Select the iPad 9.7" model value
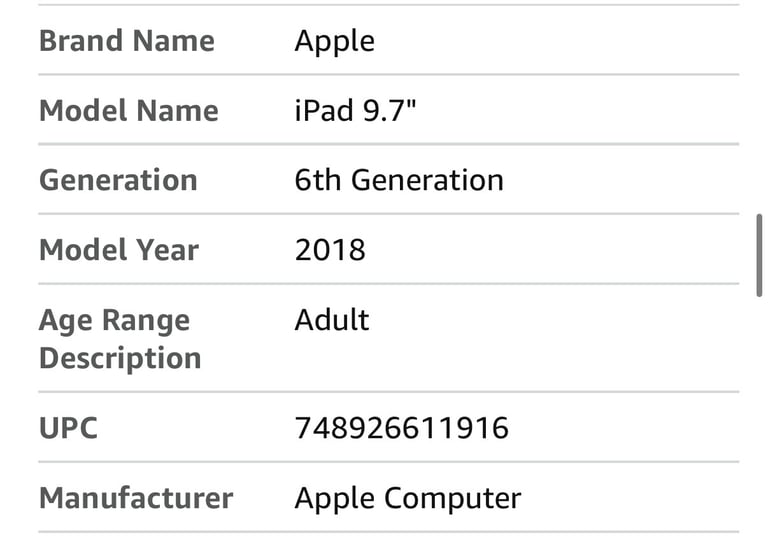Screen dimensions: 768x540 coord(355,110)
